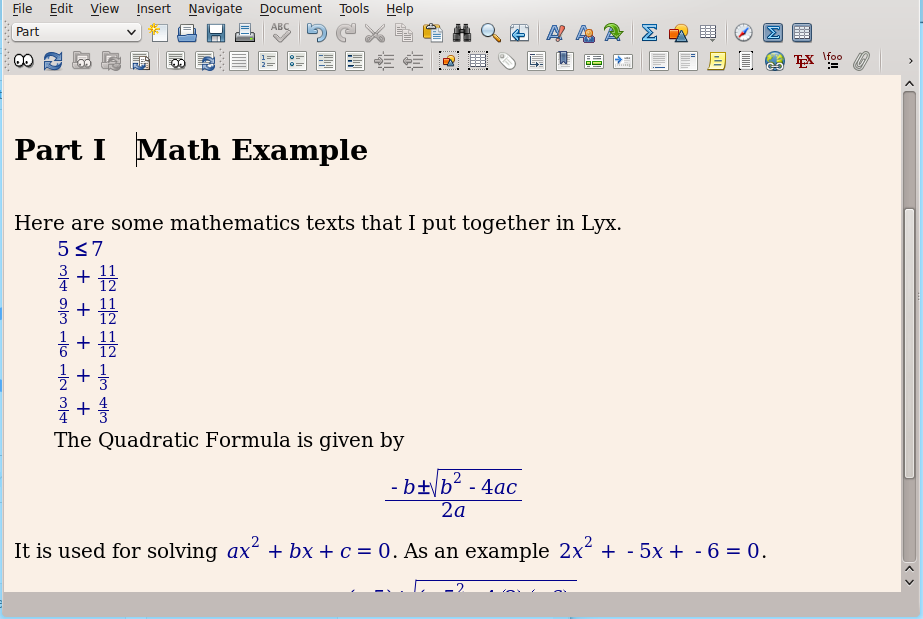
Task: Increase the list depth
Action: [x=384, y=61]
